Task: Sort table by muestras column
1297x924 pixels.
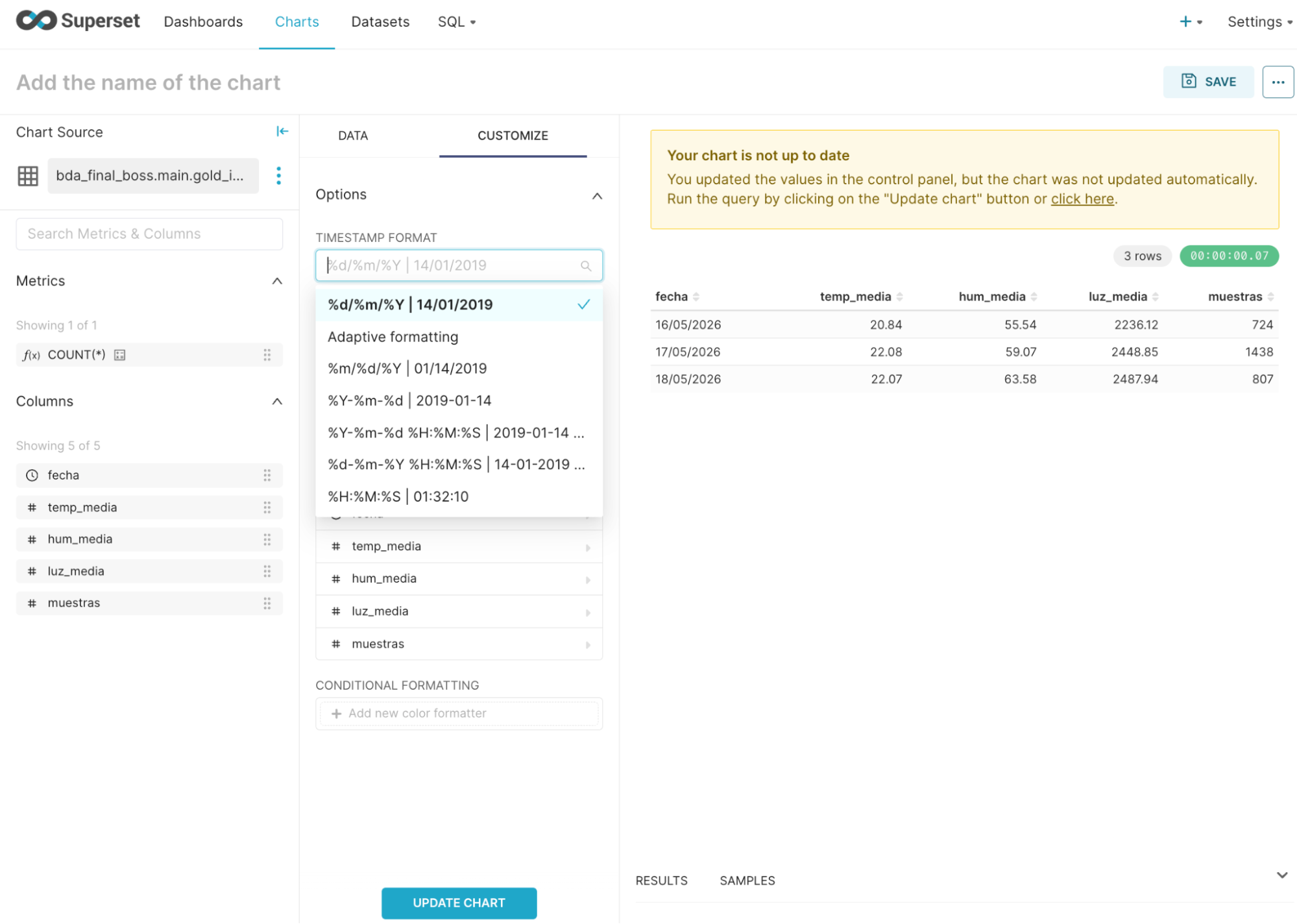Action: click(x=1271, y=297)
